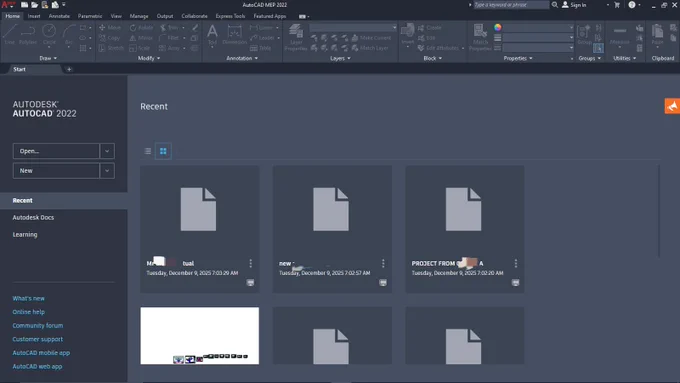Click the Group tool
This screenshot has width=680, height=383.
click(x=584, y=35)
